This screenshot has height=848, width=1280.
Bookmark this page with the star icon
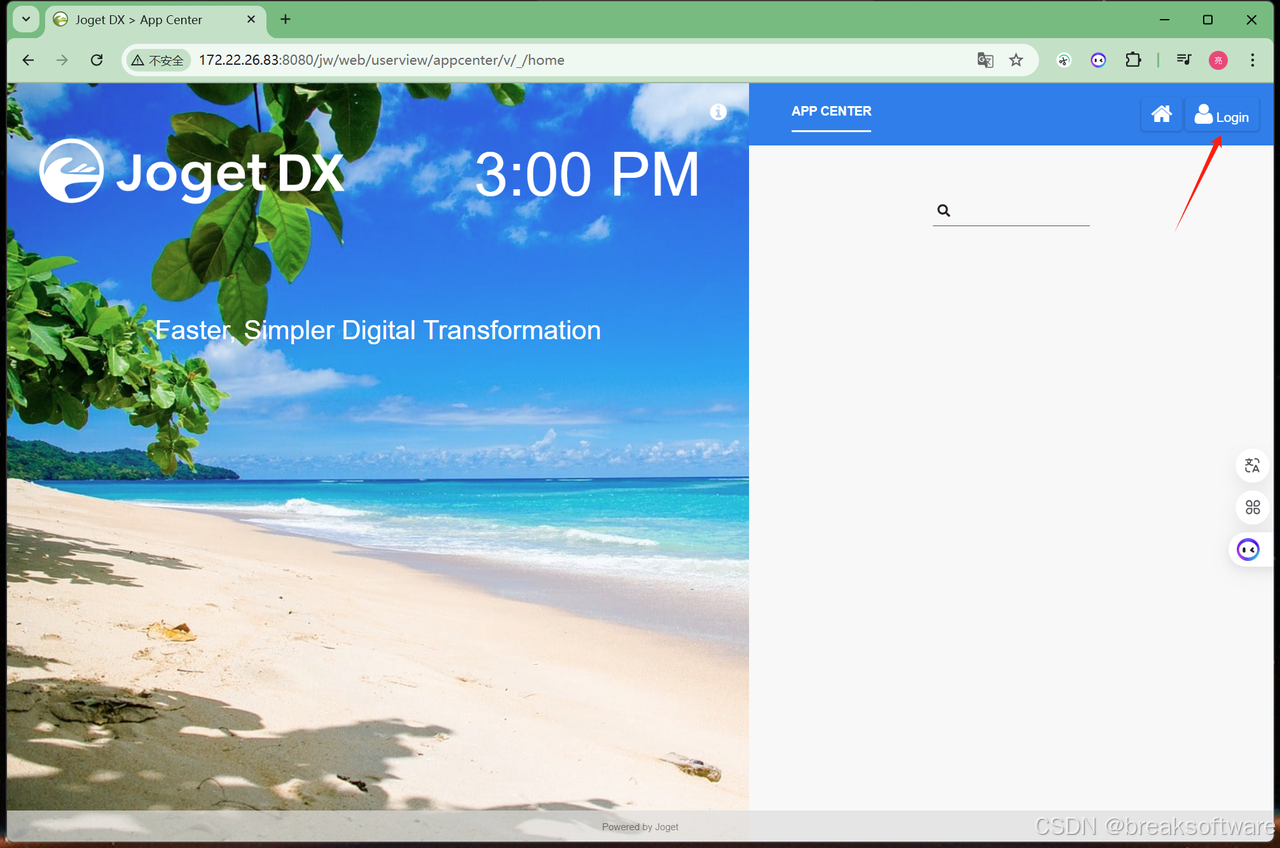click(1016, 60)
